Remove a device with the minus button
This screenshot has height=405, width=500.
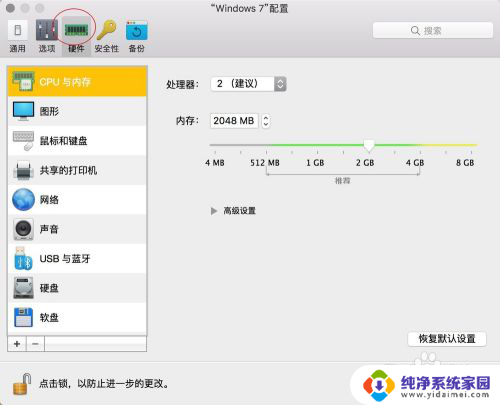tap(35, 344)
